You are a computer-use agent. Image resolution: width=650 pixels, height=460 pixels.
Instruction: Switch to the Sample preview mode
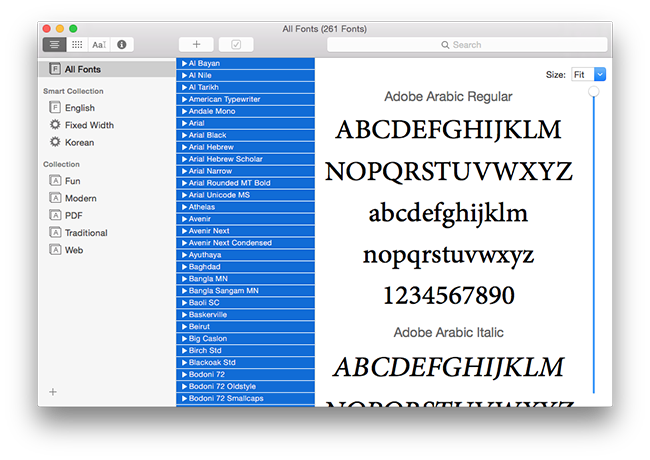(x=55, y=45)
